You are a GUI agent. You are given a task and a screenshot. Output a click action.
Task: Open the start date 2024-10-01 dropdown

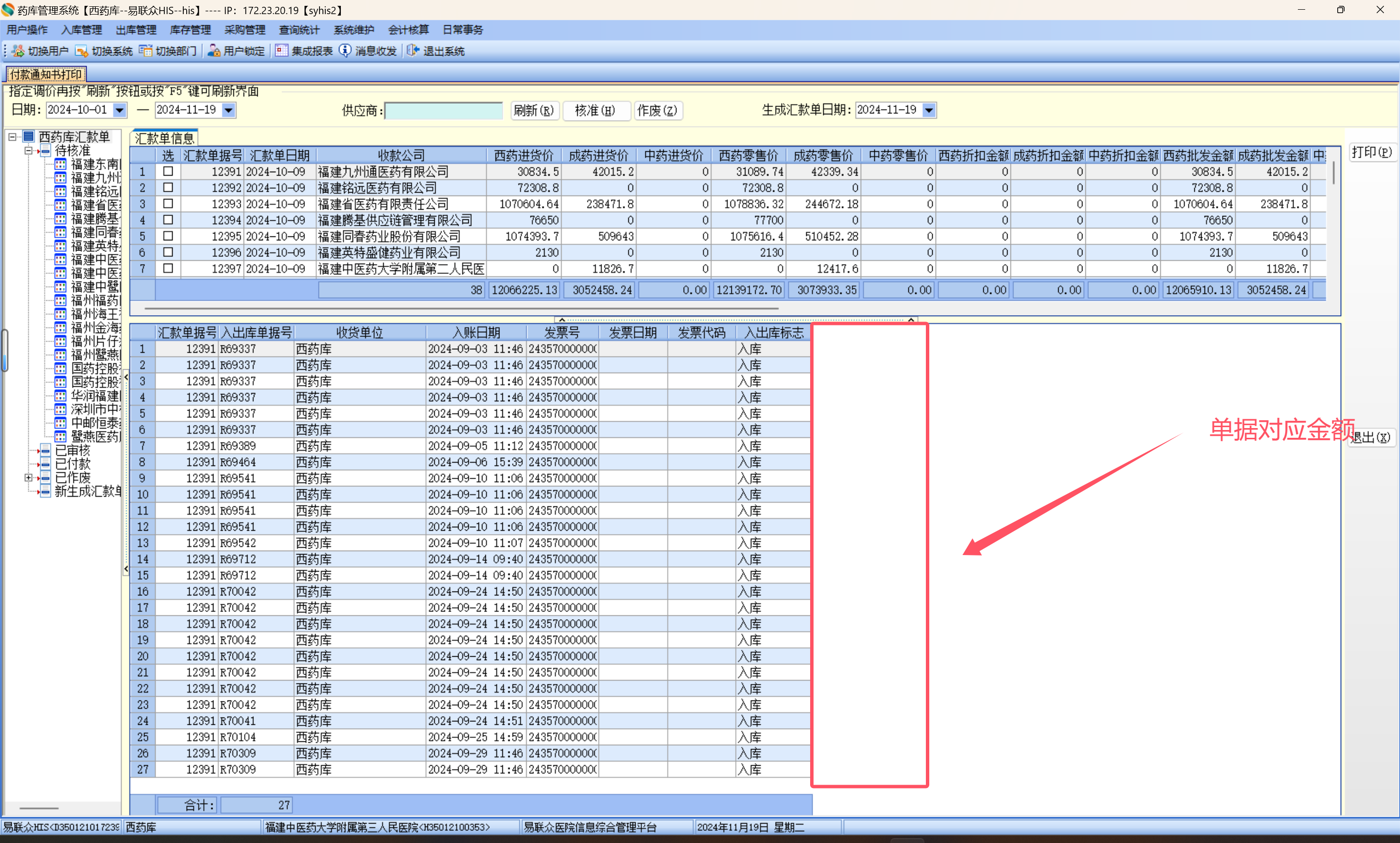click(x=119, y=110)
